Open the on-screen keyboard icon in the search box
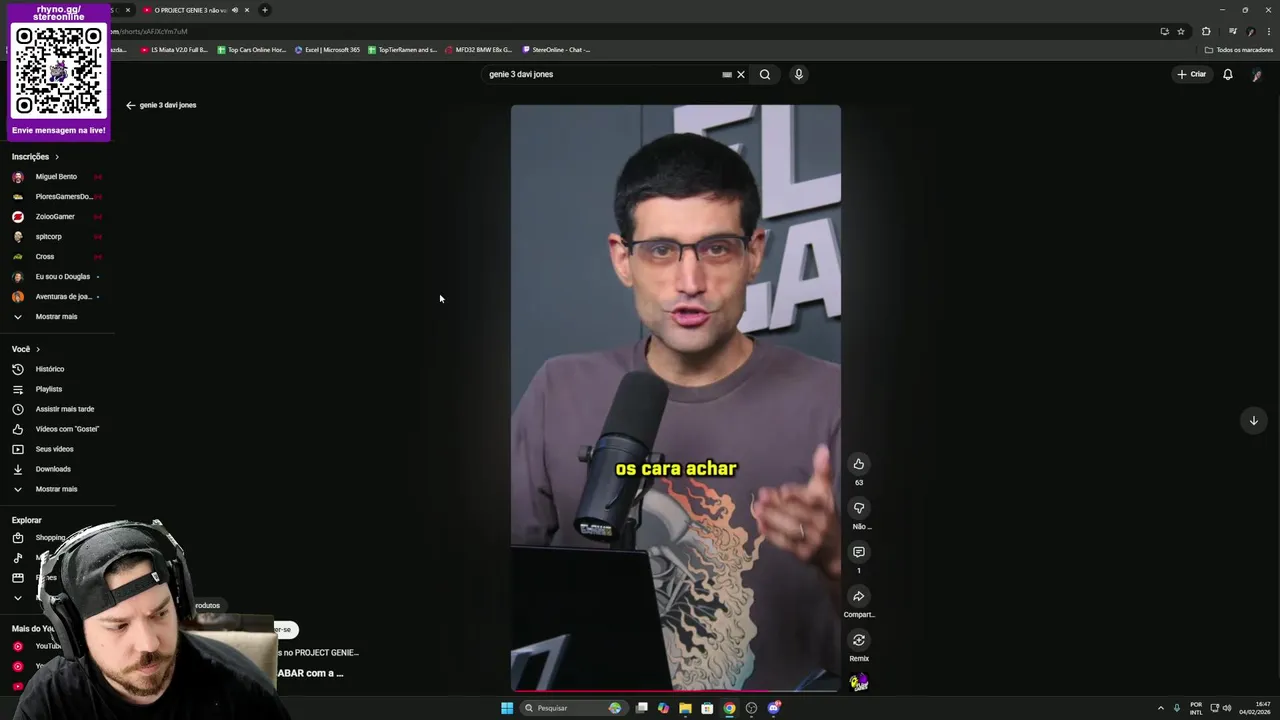 click(x=727, y=74)
